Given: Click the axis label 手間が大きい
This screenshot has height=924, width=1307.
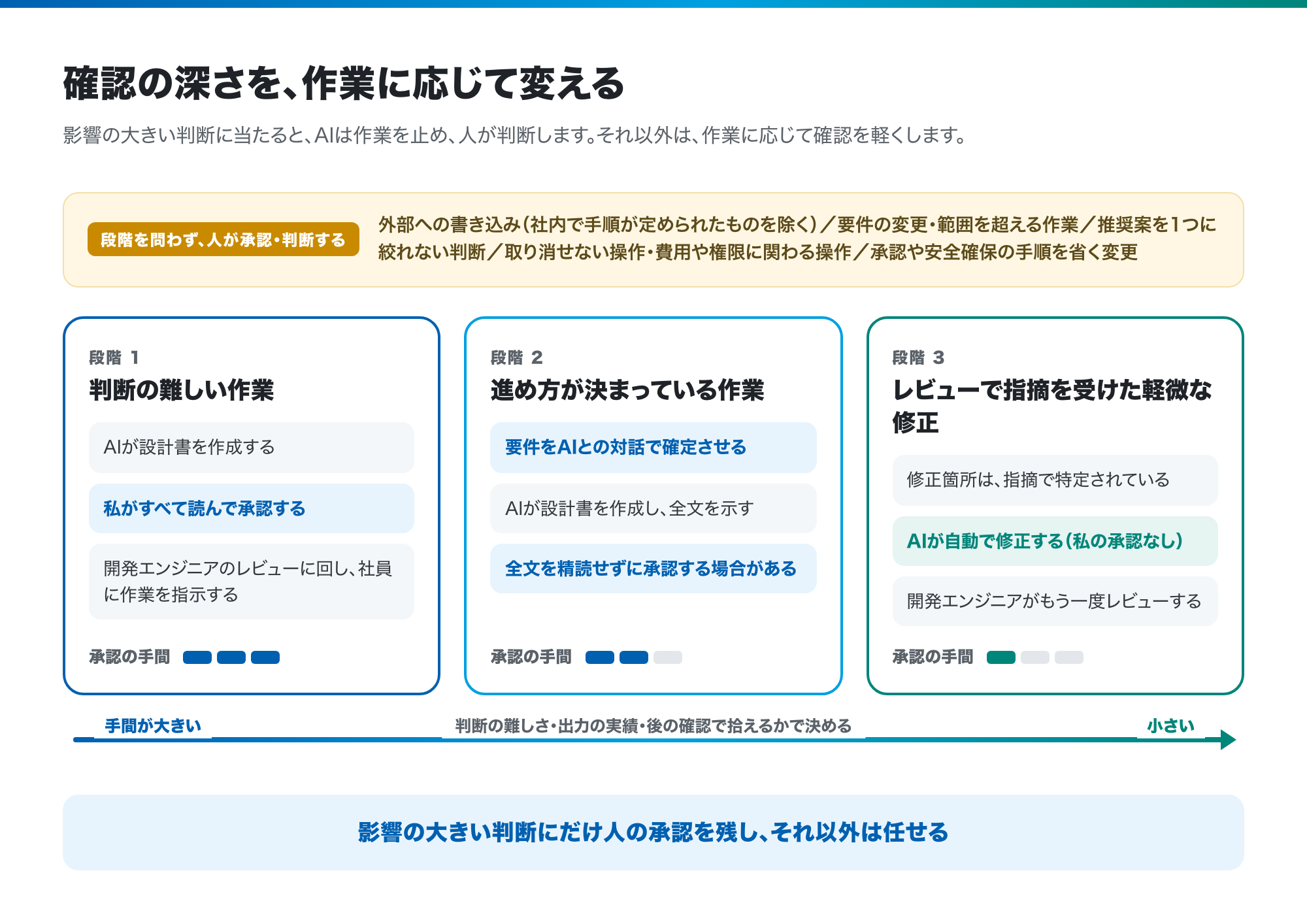Looking at the screenshot, I should (153, 726).
